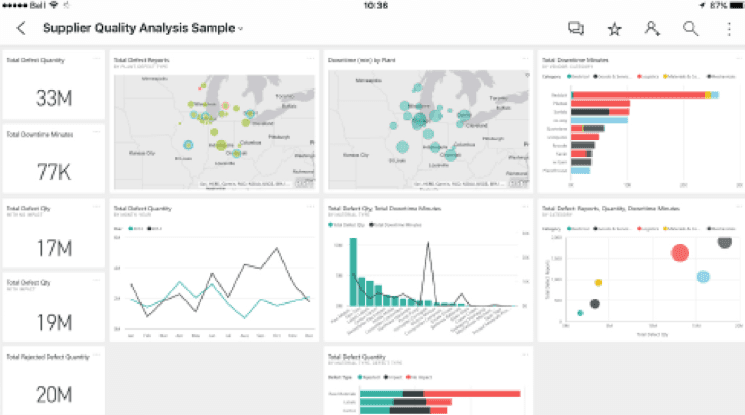Open the 19M Total Defect Qty tile
This screenshot has width=745, height=415.
pyautogui.click(x=54, y=307)
